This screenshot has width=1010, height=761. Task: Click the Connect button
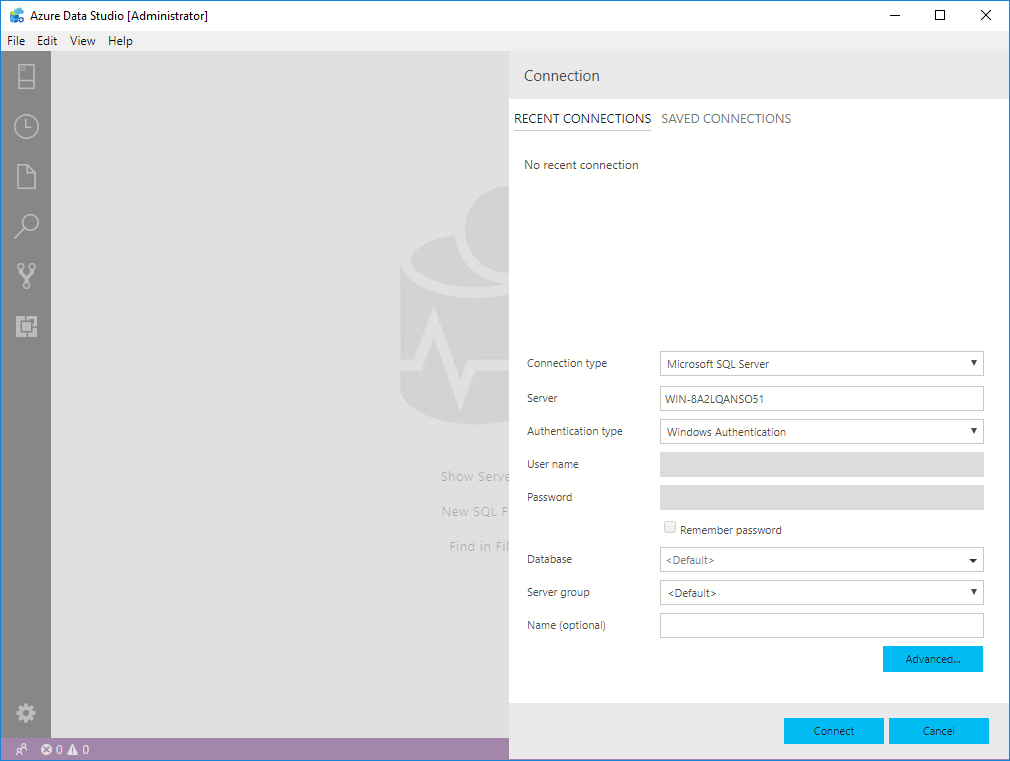coord(834,731)
